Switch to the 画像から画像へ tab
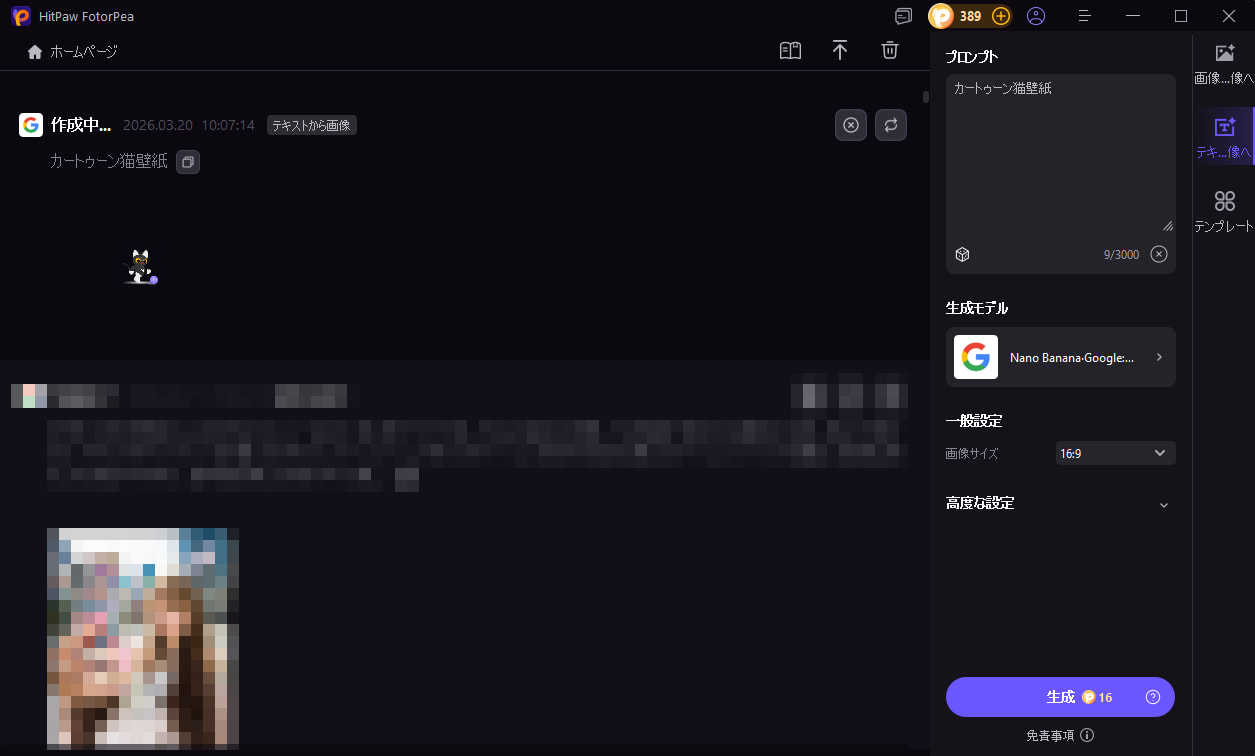 tap(1224, 64)
